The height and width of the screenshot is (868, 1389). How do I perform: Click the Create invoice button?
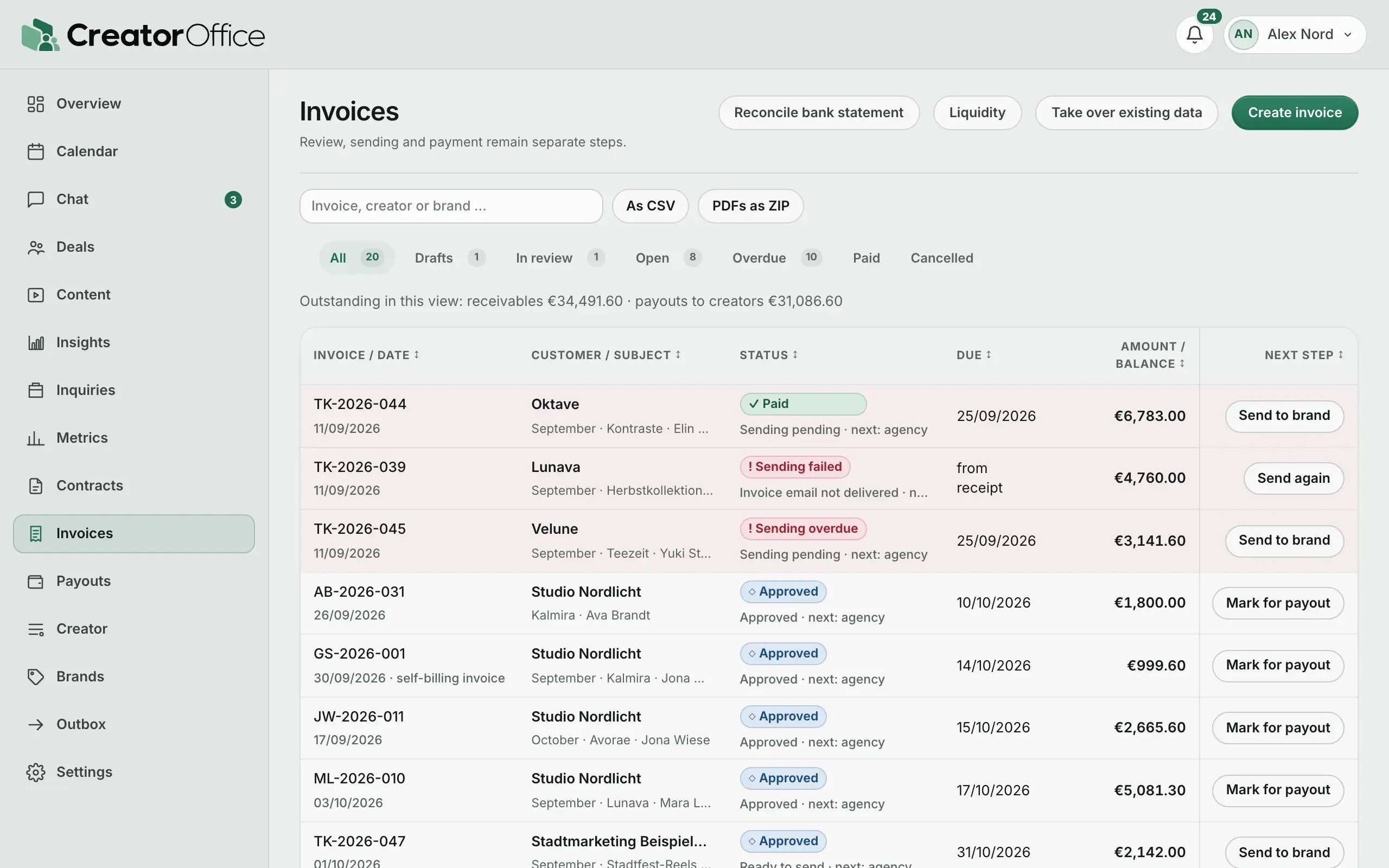pos(1294,112)
